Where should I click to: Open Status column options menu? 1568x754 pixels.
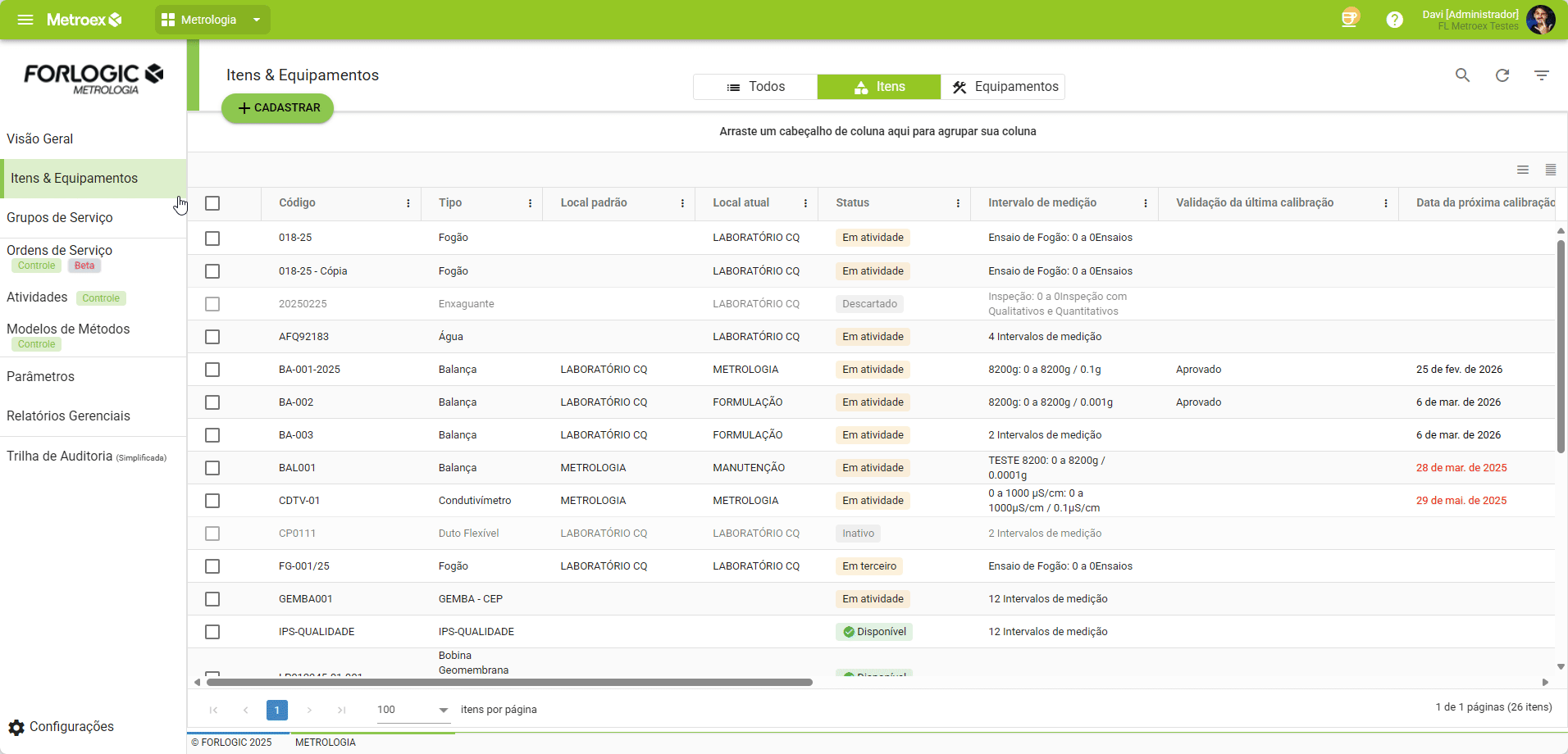tap(958, 203)
